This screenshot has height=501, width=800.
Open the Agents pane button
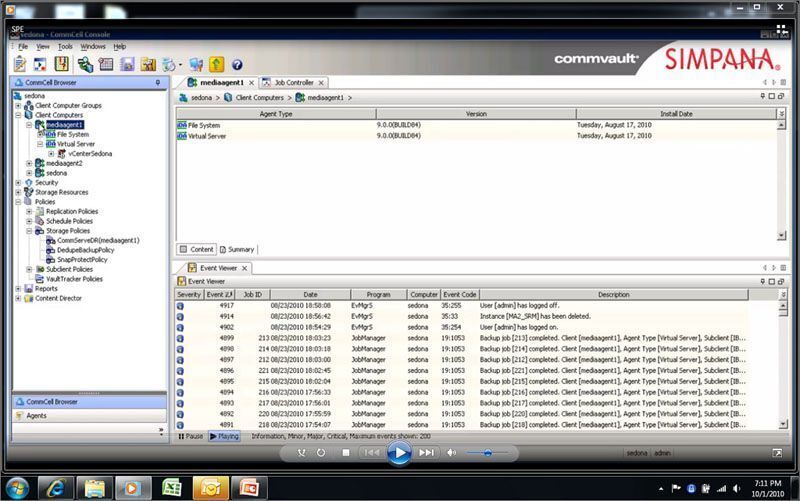89,416
